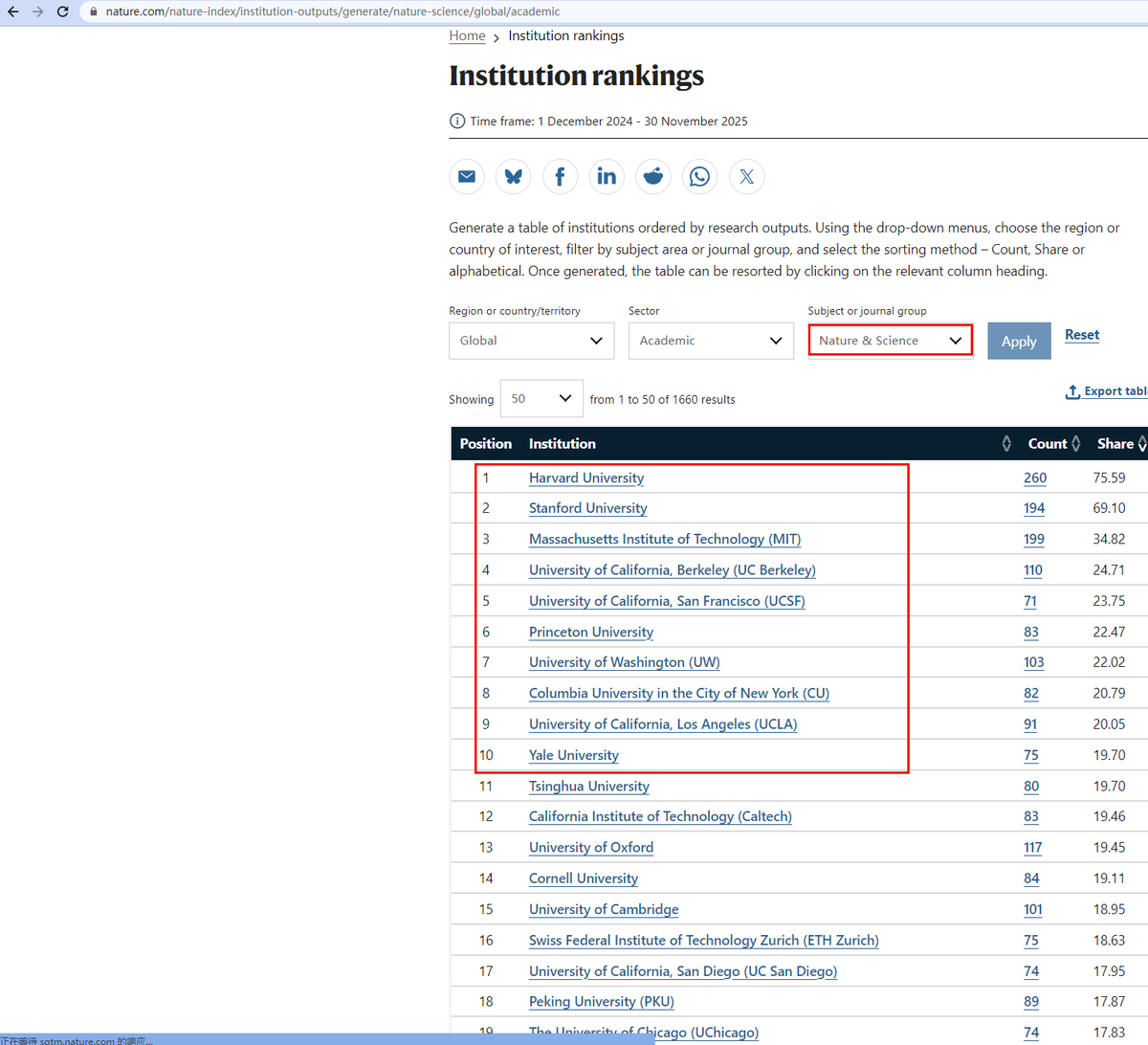
Task: Open the University of Cambridge link
Action: point(604,909)
